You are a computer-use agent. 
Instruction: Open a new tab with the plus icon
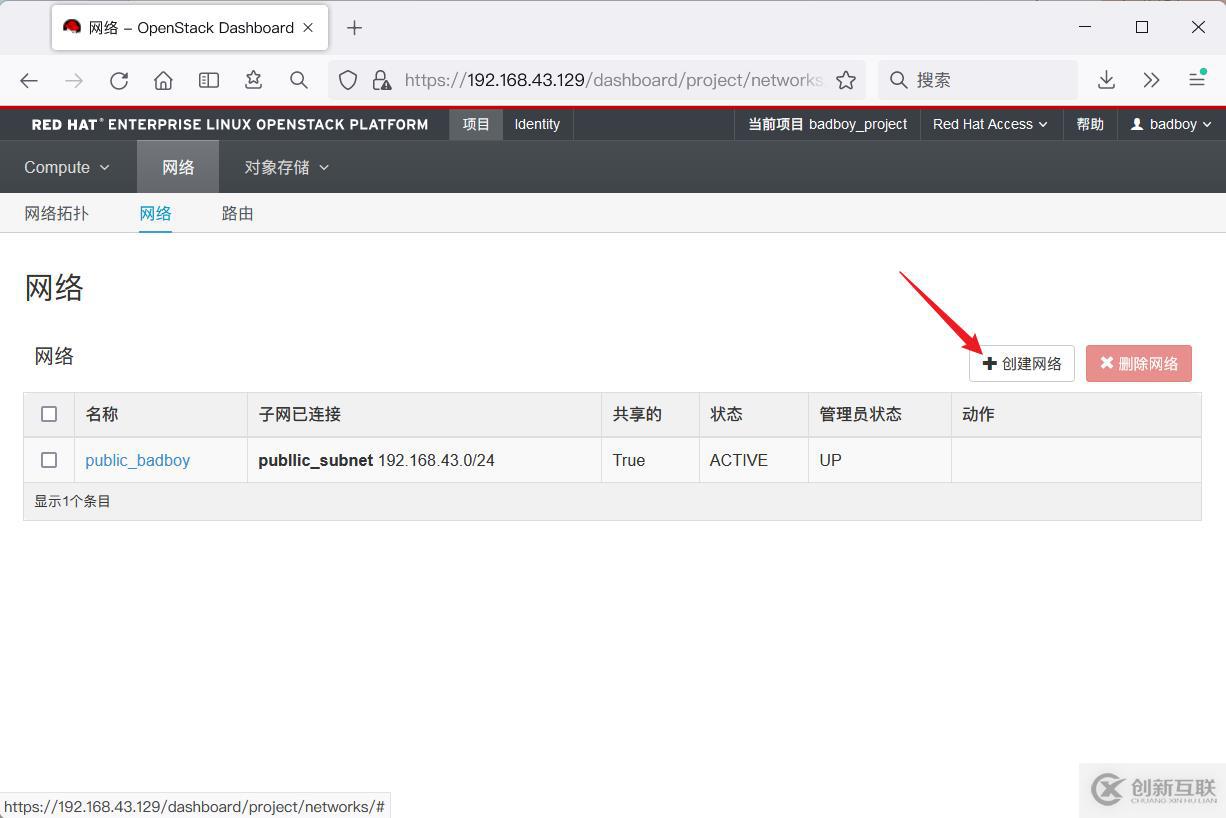(354, 28)
